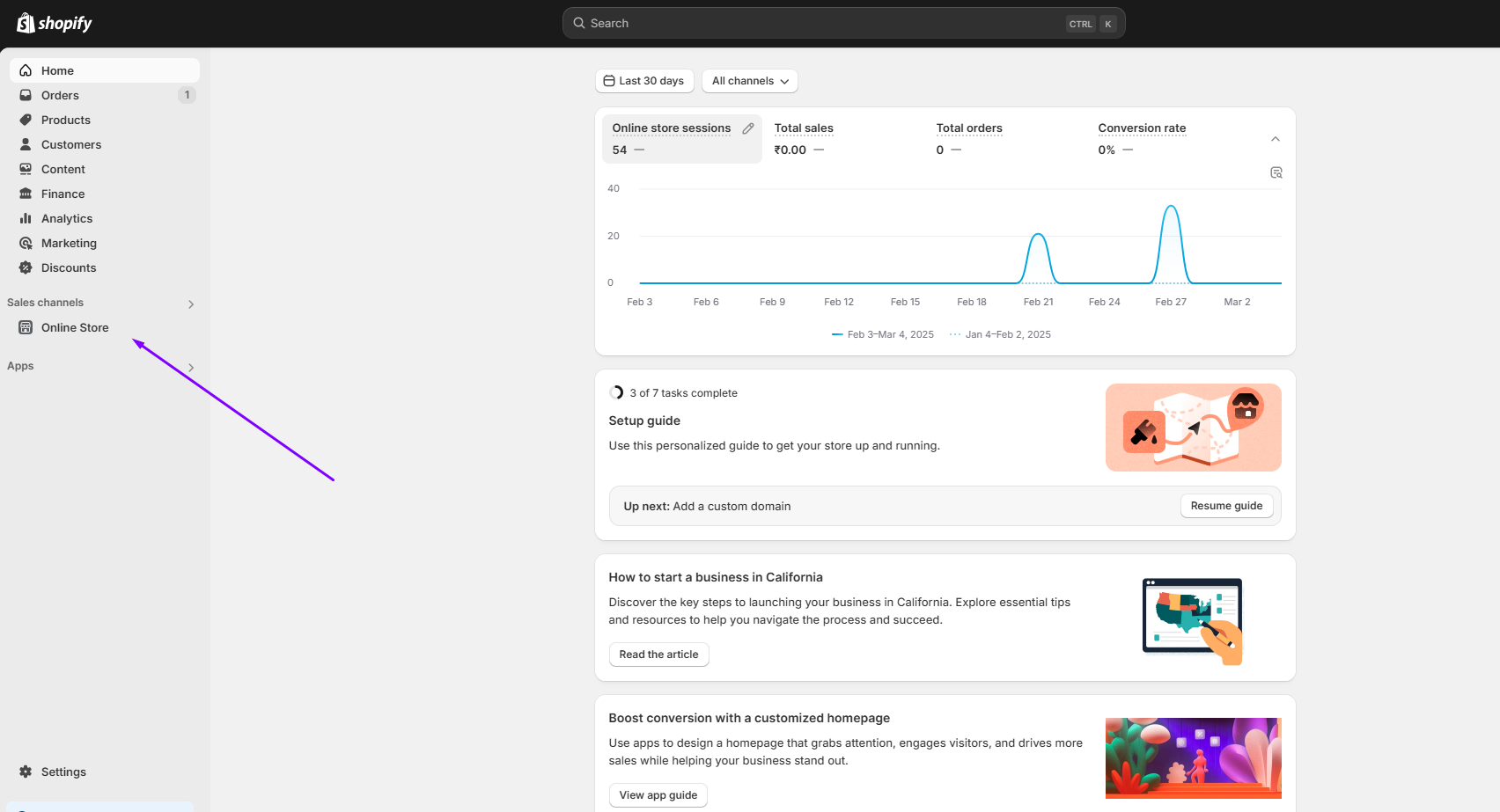Click the calendar icon in date filter

point(609,81)
